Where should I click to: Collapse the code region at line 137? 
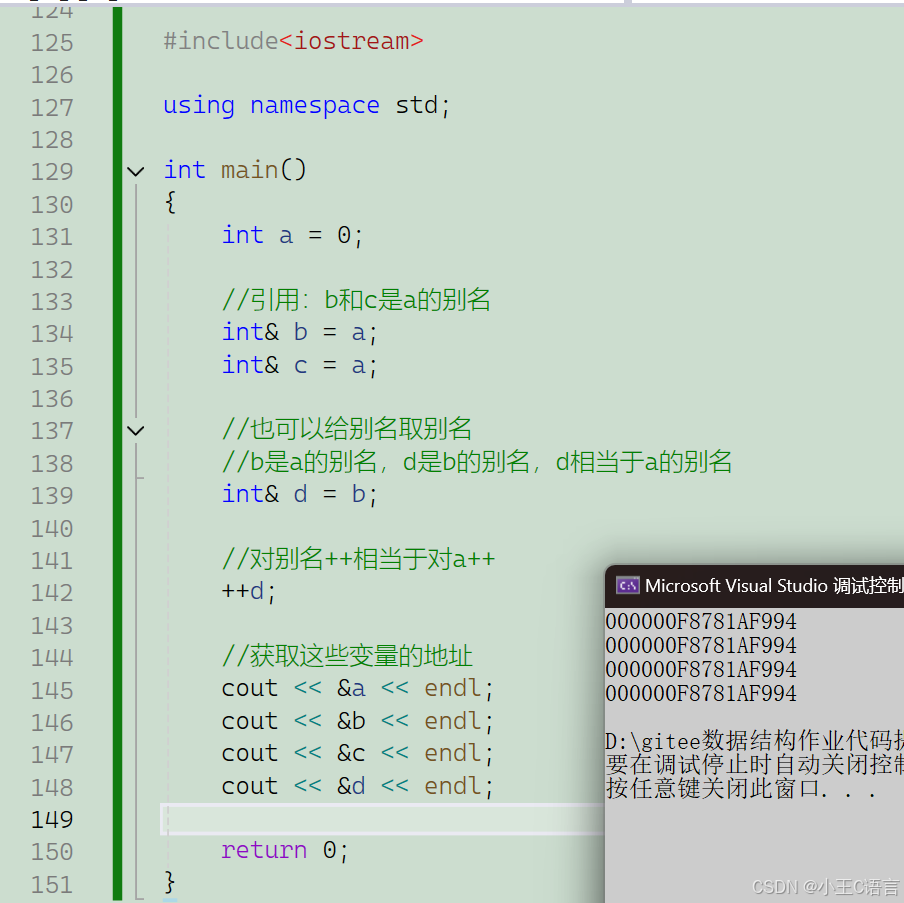pos(136,430)
